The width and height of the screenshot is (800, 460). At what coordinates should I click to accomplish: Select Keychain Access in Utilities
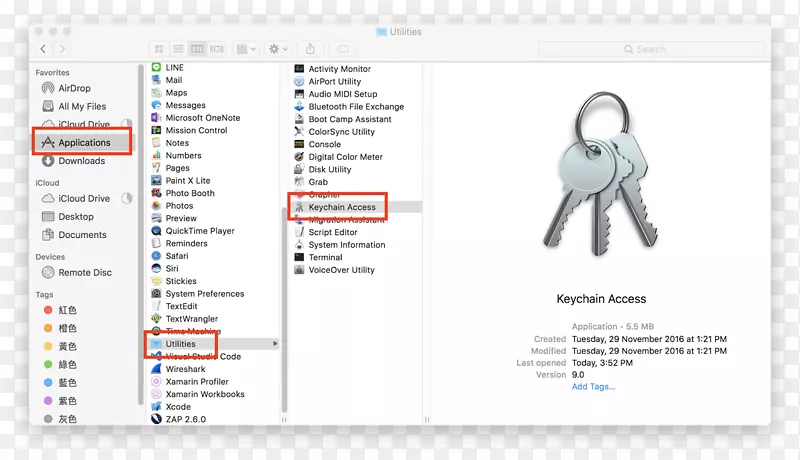(x=342, y=207)
